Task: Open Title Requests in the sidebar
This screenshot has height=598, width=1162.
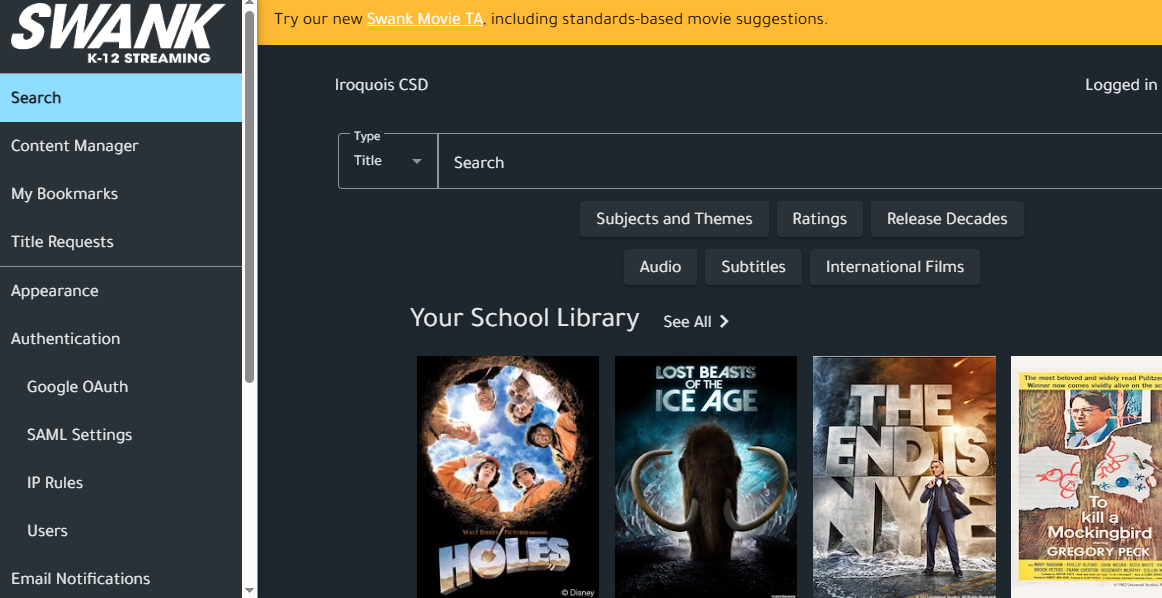Action: tap(121, 242)
